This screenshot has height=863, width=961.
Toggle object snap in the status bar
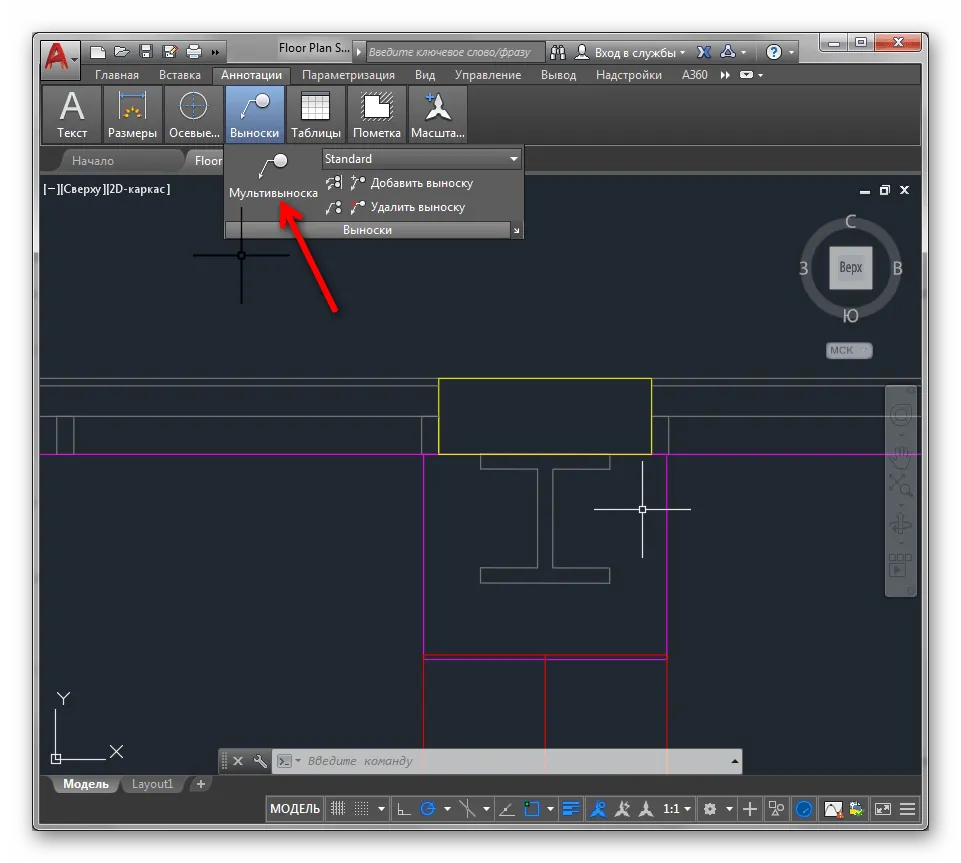tap(531, 809)
